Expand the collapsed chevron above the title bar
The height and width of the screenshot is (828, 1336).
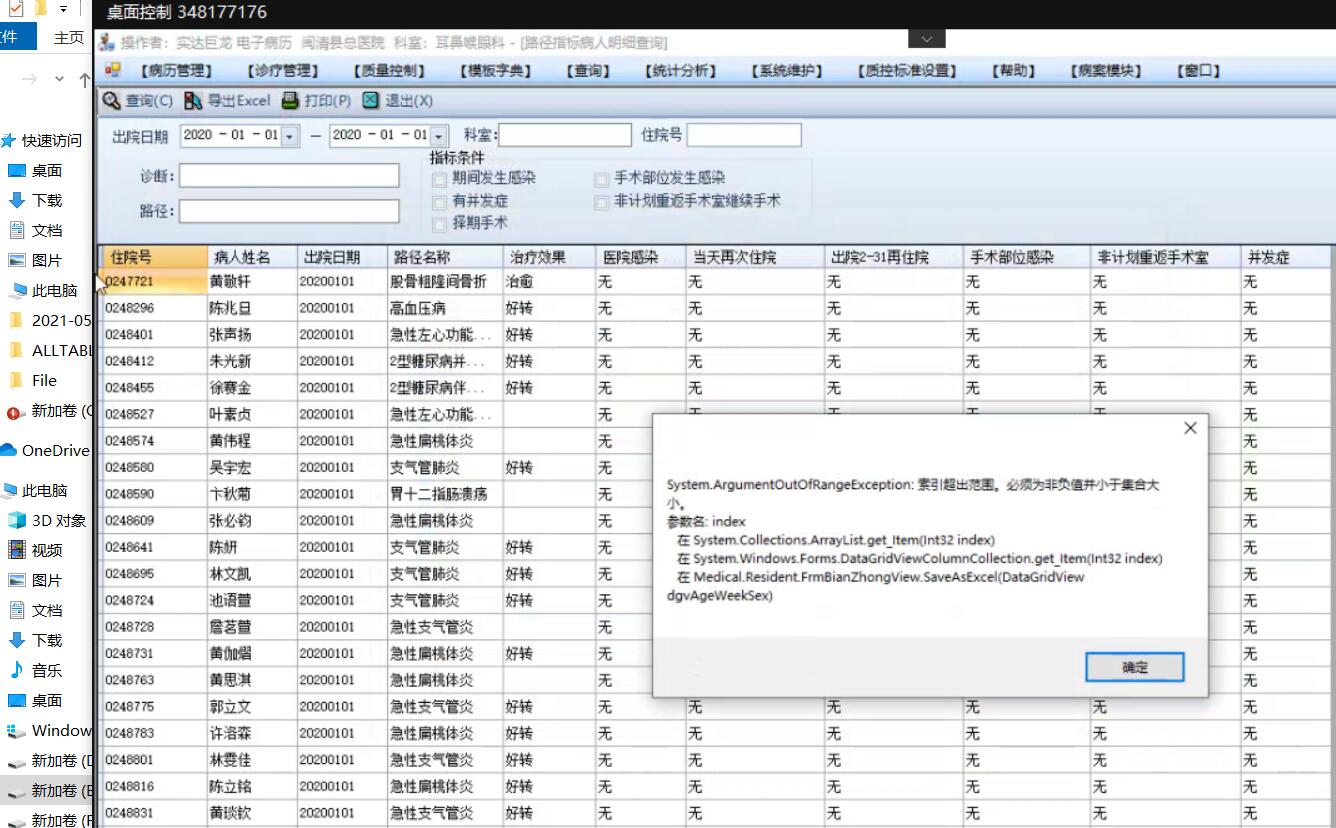tap(926, 39)
